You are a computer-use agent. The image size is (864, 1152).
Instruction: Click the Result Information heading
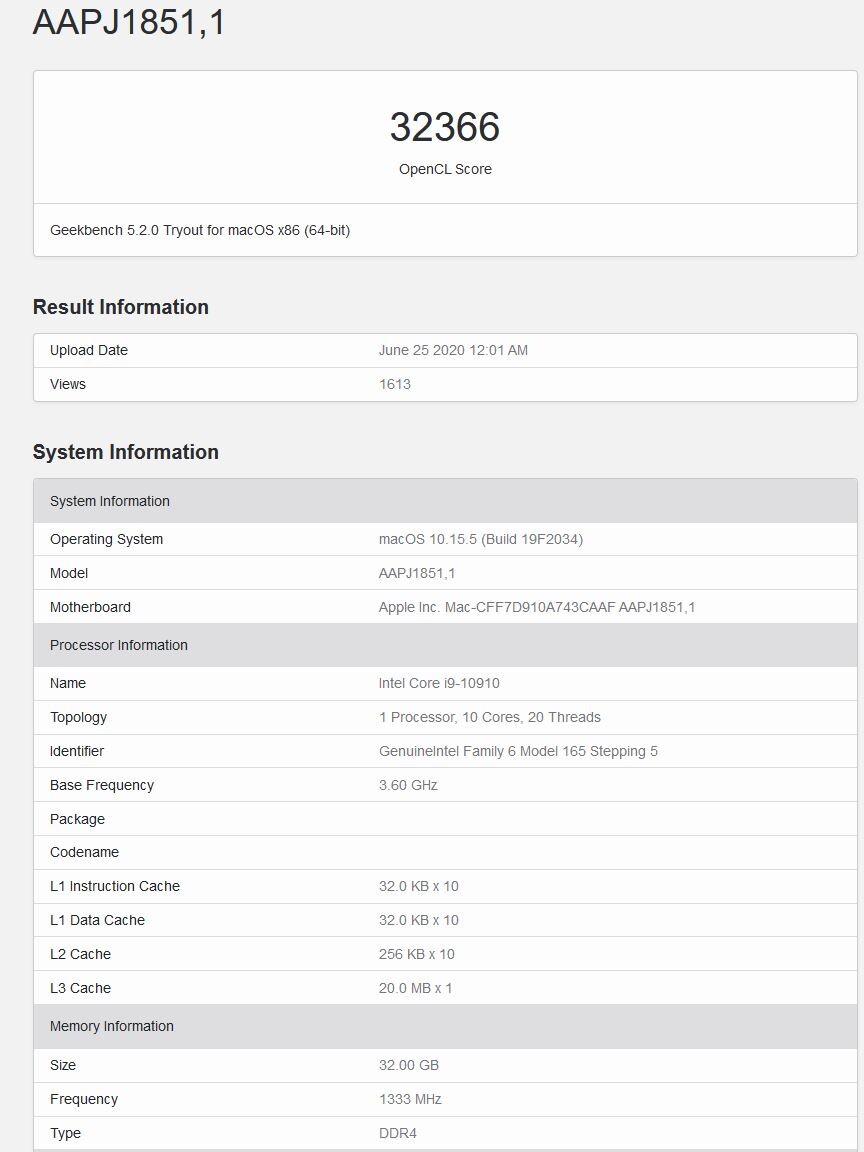coord(121,307)
